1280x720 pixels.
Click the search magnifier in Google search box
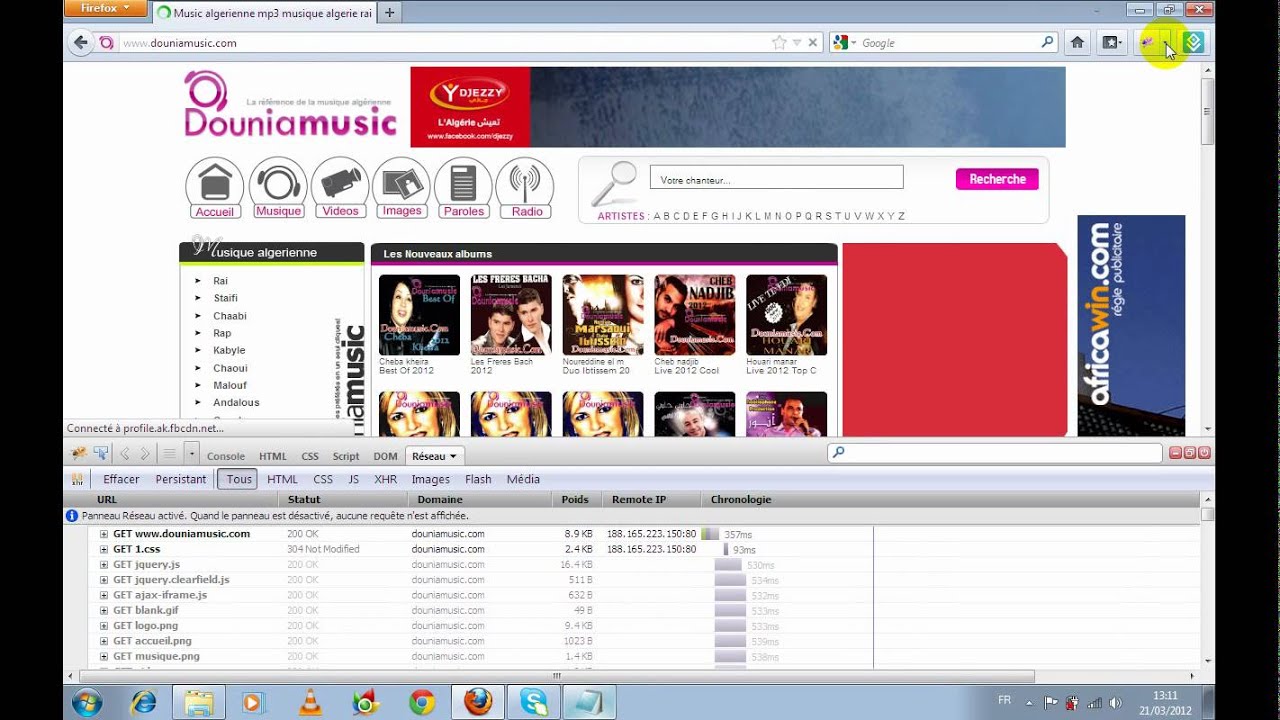click(1047, 42)
